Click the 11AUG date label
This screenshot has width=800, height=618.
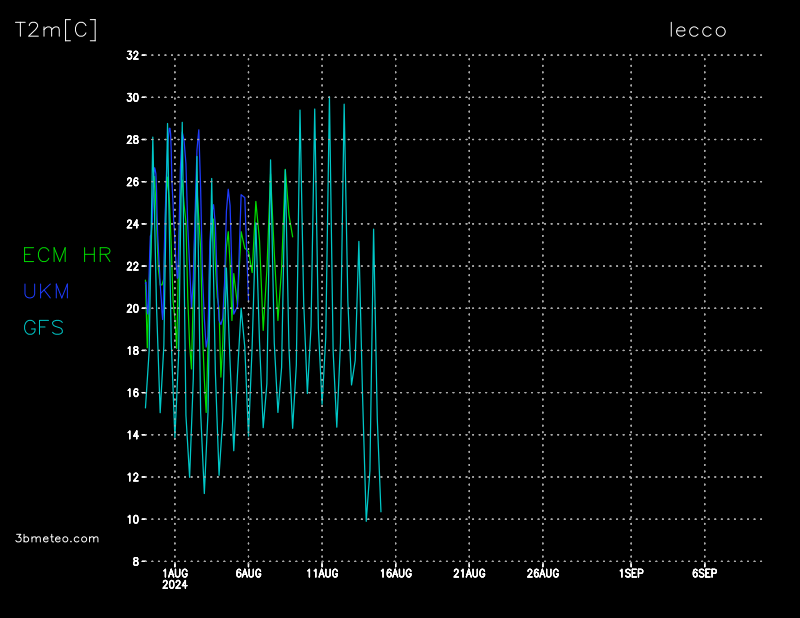[x=322, y=573]
